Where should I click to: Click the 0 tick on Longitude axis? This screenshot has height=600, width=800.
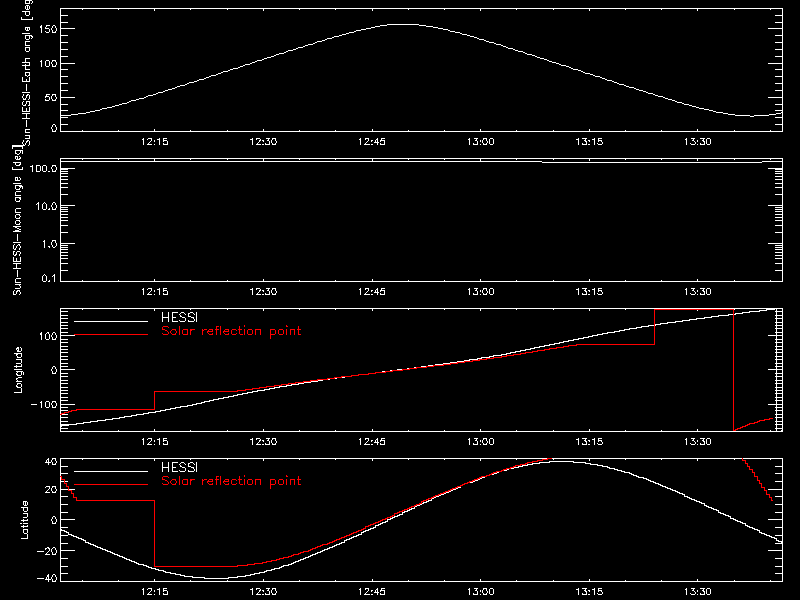(x=55, y=370)
